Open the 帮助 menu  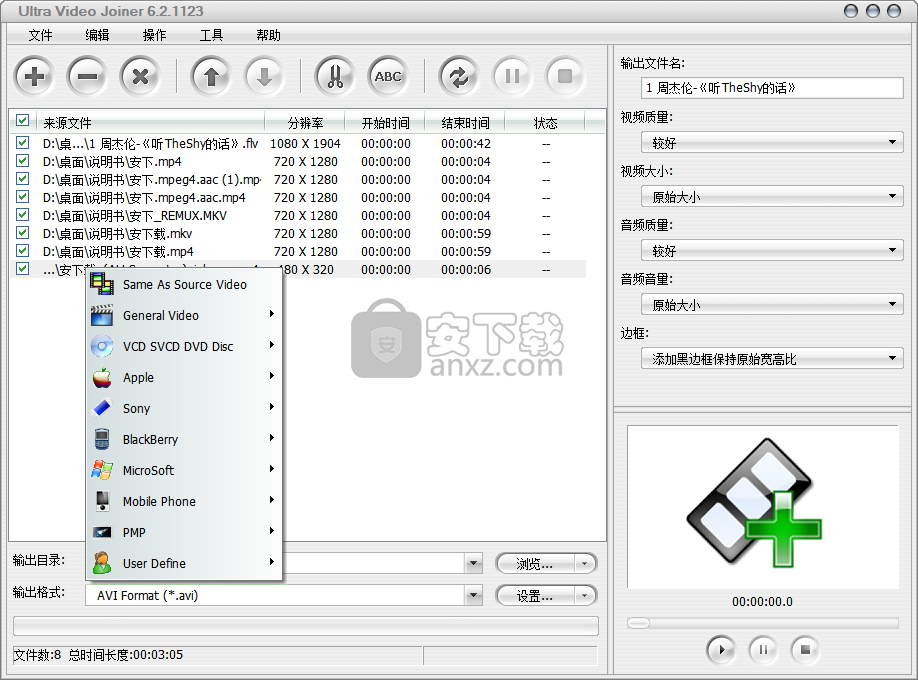(269, 35)
